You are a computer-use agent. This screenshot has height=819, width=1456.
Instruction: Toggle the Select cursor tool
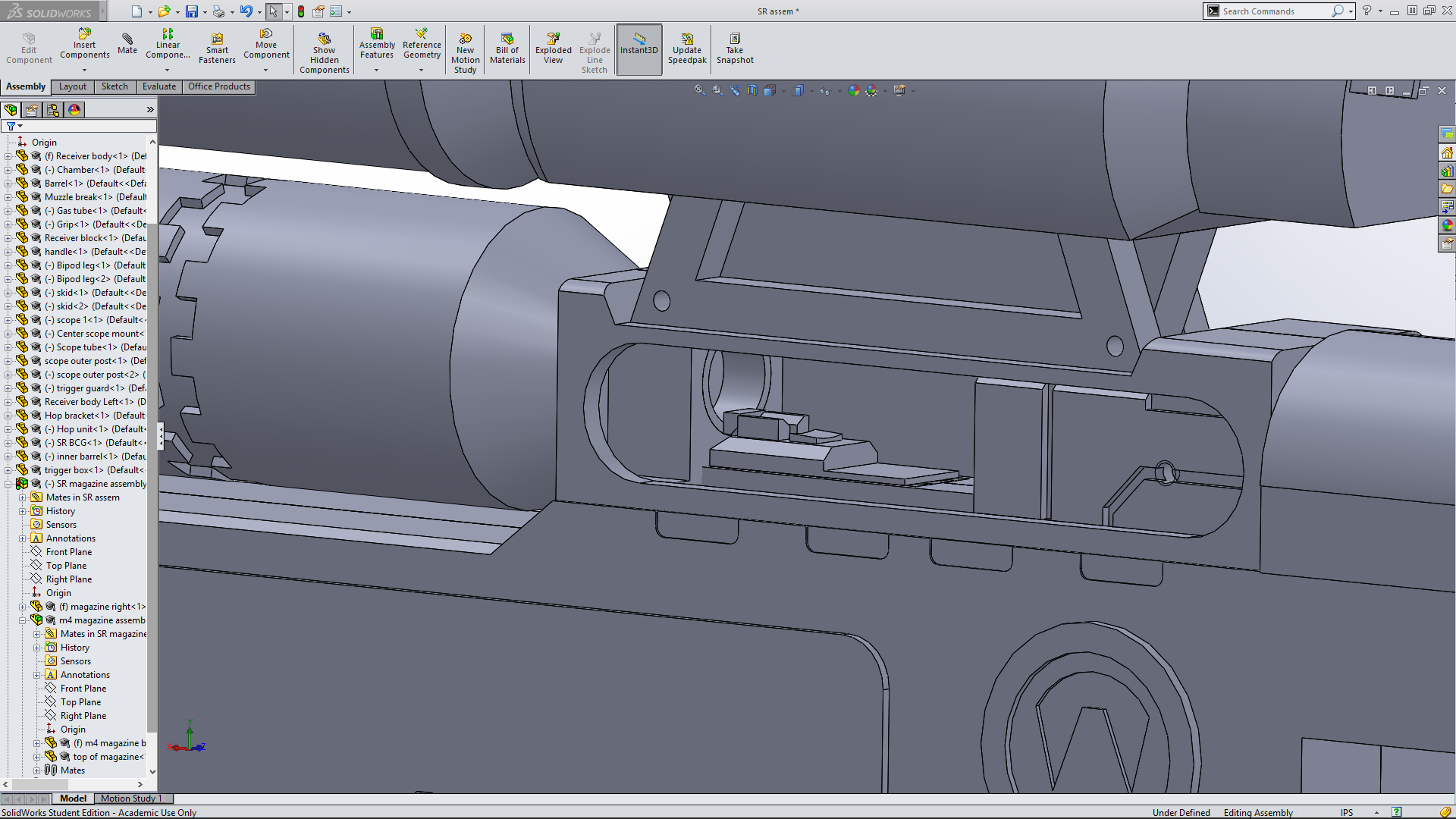tap(273, 11)
